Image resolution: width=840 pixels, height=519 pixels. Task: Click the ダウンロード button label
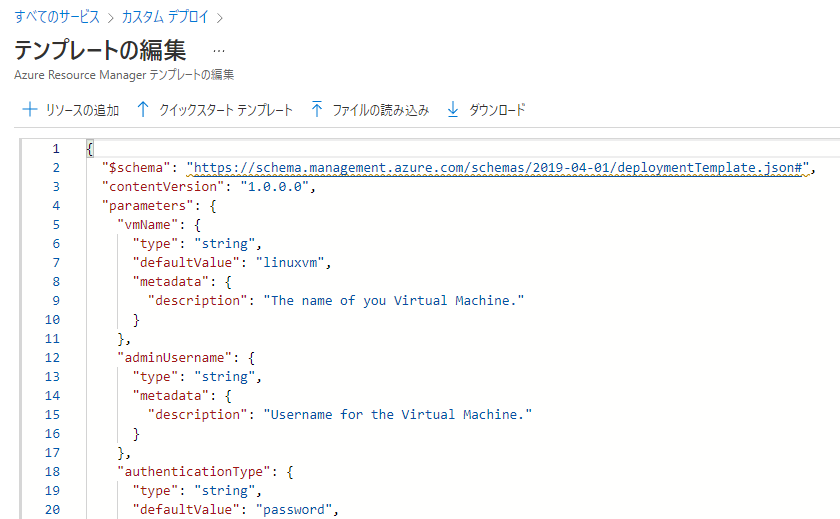pyautogui.click(x=497, y=110)
